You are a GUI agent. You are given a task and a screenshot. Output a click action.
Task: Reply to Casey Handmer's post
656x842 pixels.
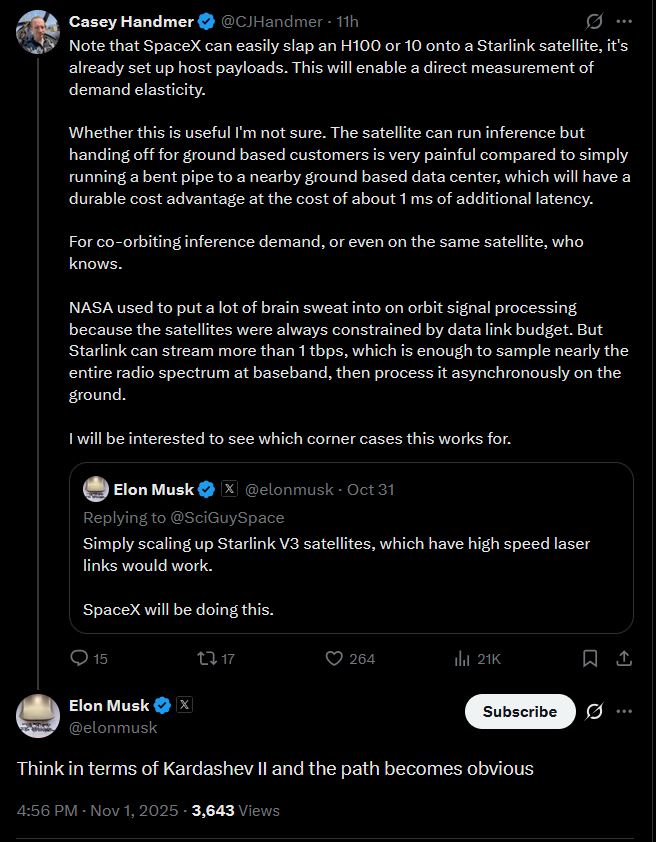point(80,658)
